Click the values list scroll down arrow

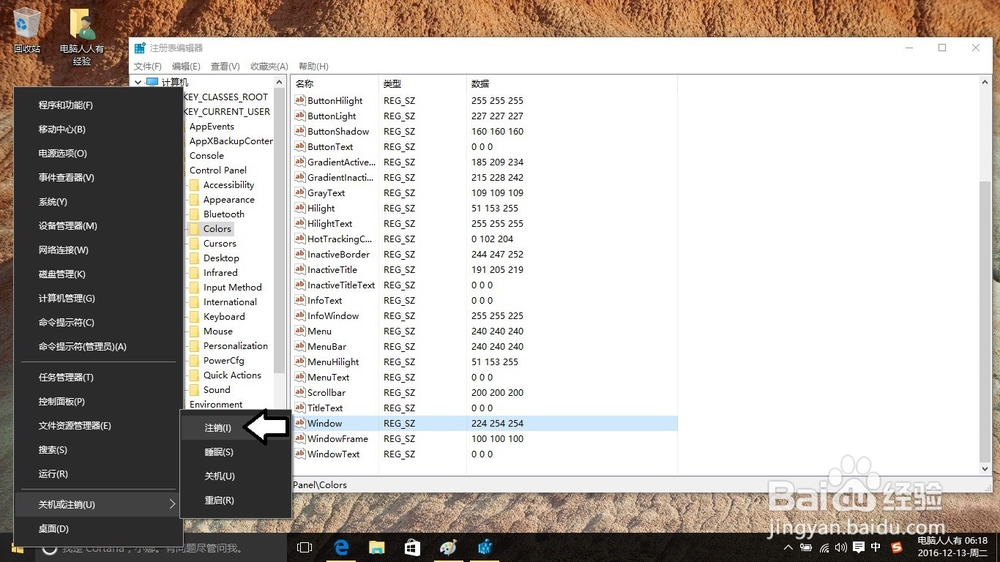(985, 469)
